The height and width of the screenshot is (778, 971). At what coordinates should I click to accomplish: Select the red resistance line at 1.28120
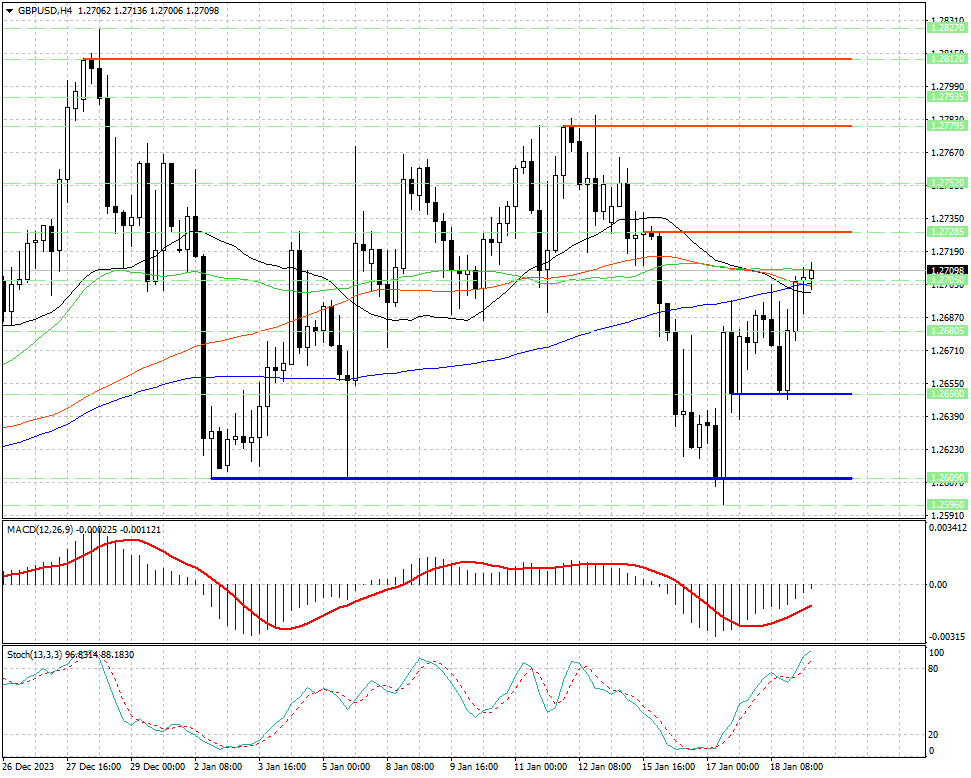point(468,59)
